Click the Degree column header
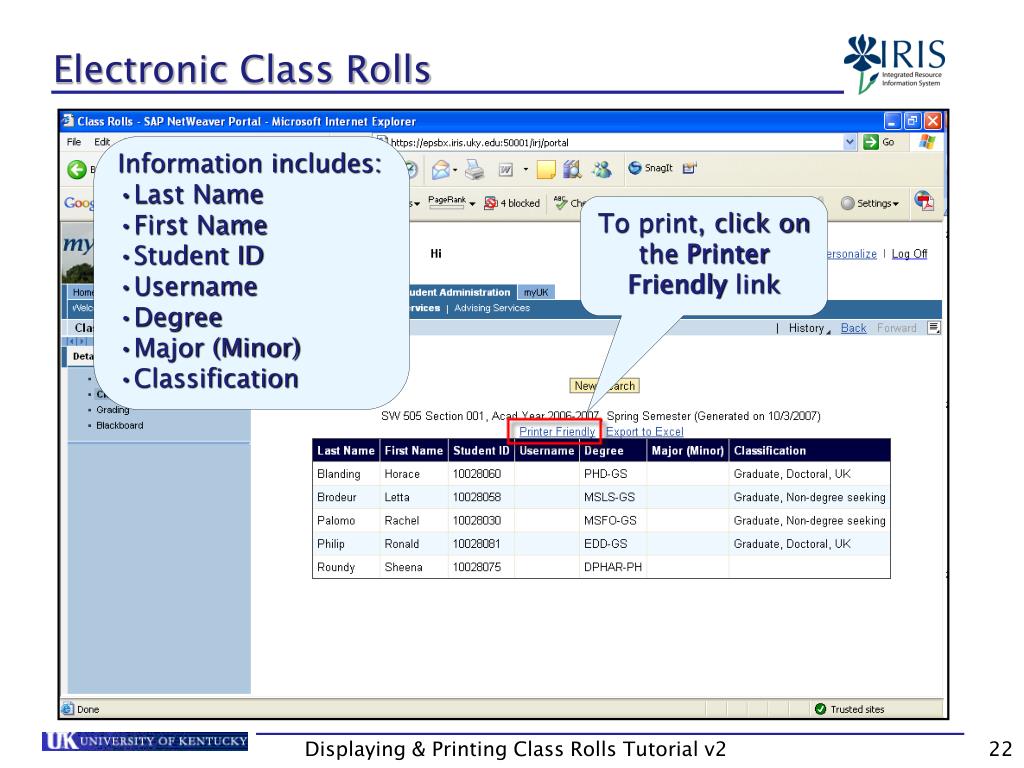Screen dimensions: 1024x768 613,451
